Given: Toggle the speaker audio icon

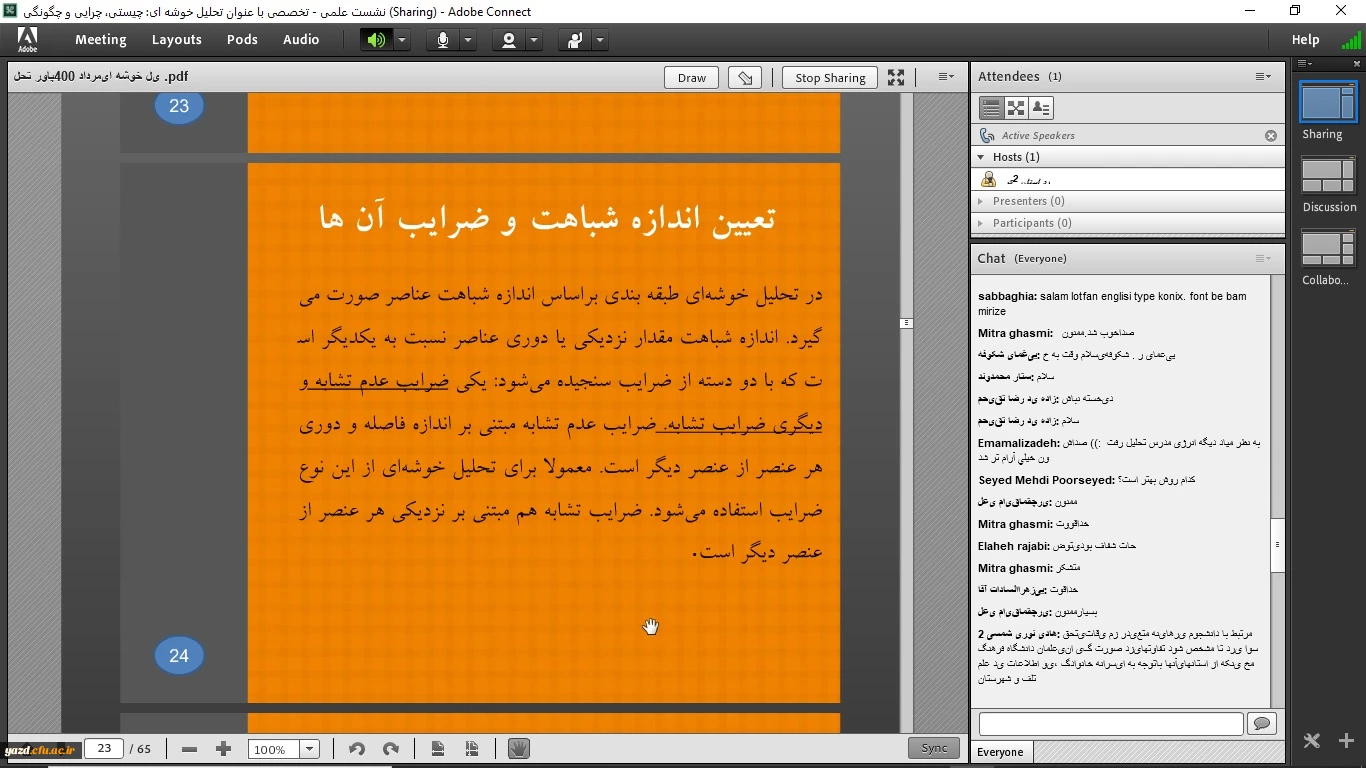Looking at the screenshot, I should (376, 40).
